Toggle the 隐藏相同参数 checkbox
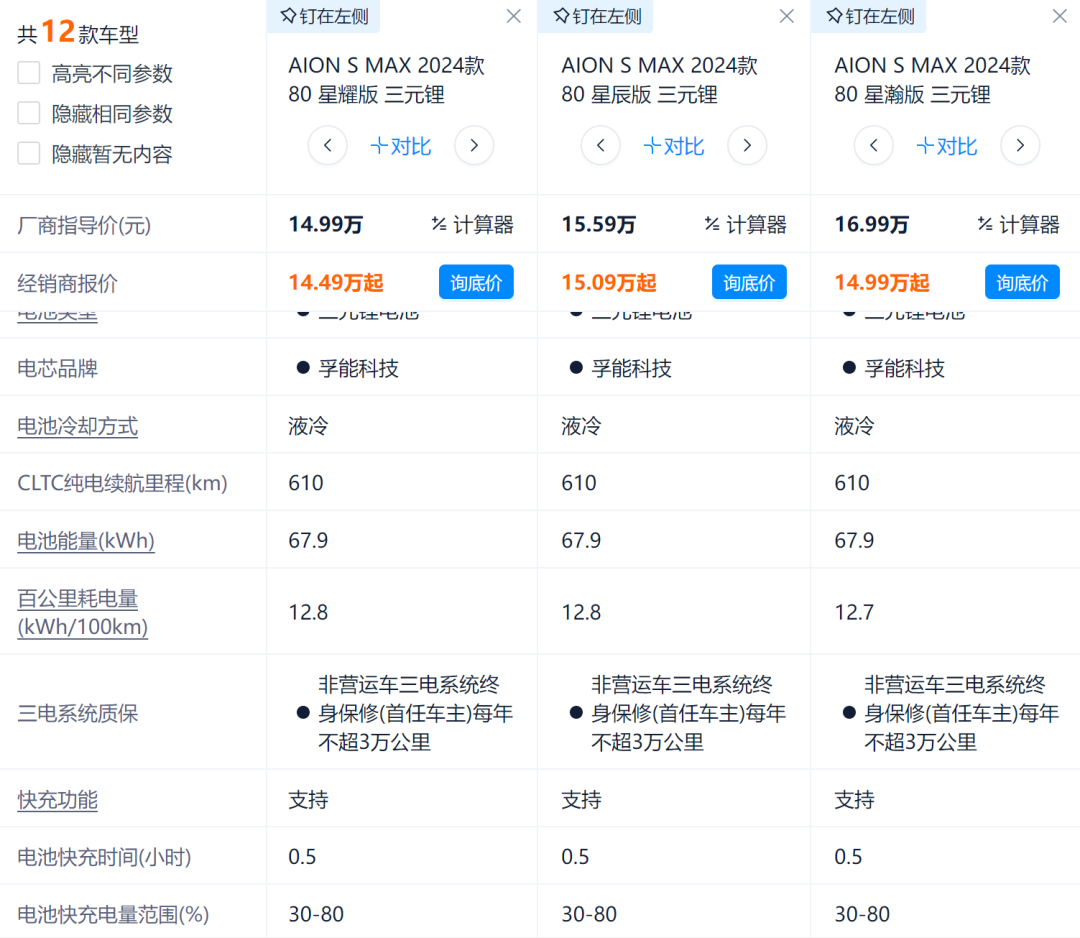1080x938 pixels. (x=30, y=114)
